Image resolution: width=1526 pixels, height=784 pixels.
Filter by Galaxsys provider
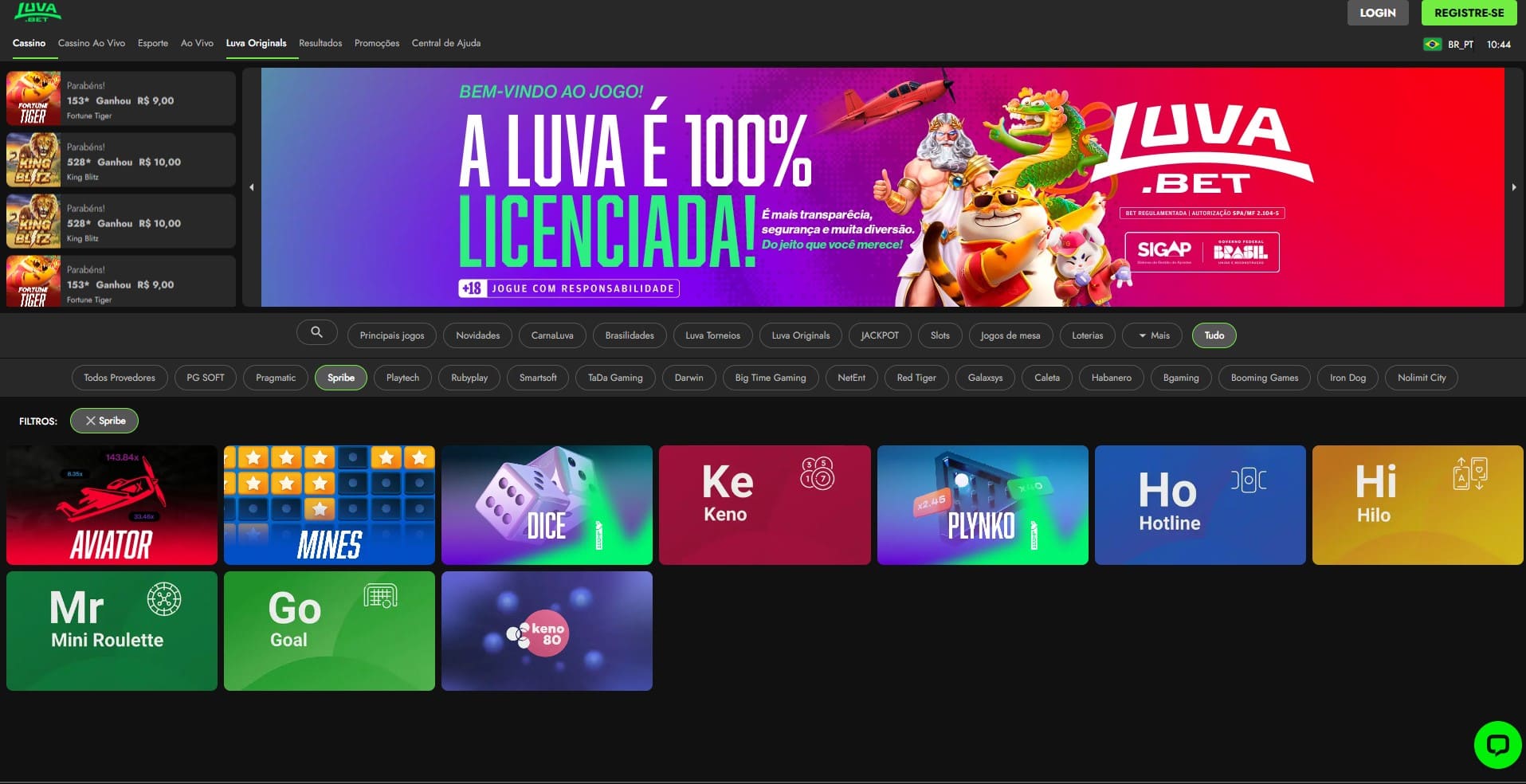coord(986,378)
